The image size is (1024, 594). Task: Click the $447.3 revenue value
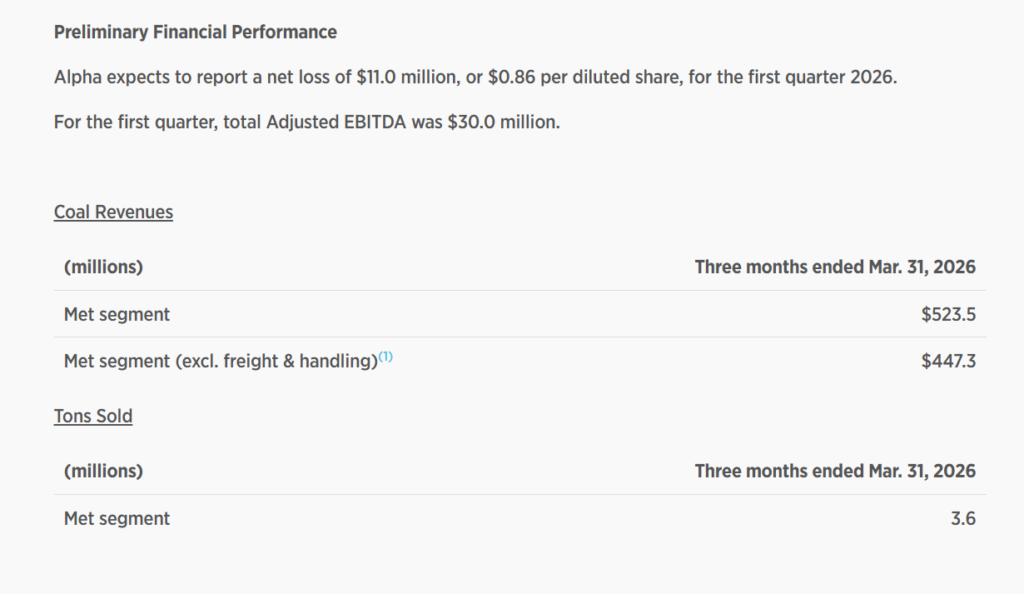[948, 361]
